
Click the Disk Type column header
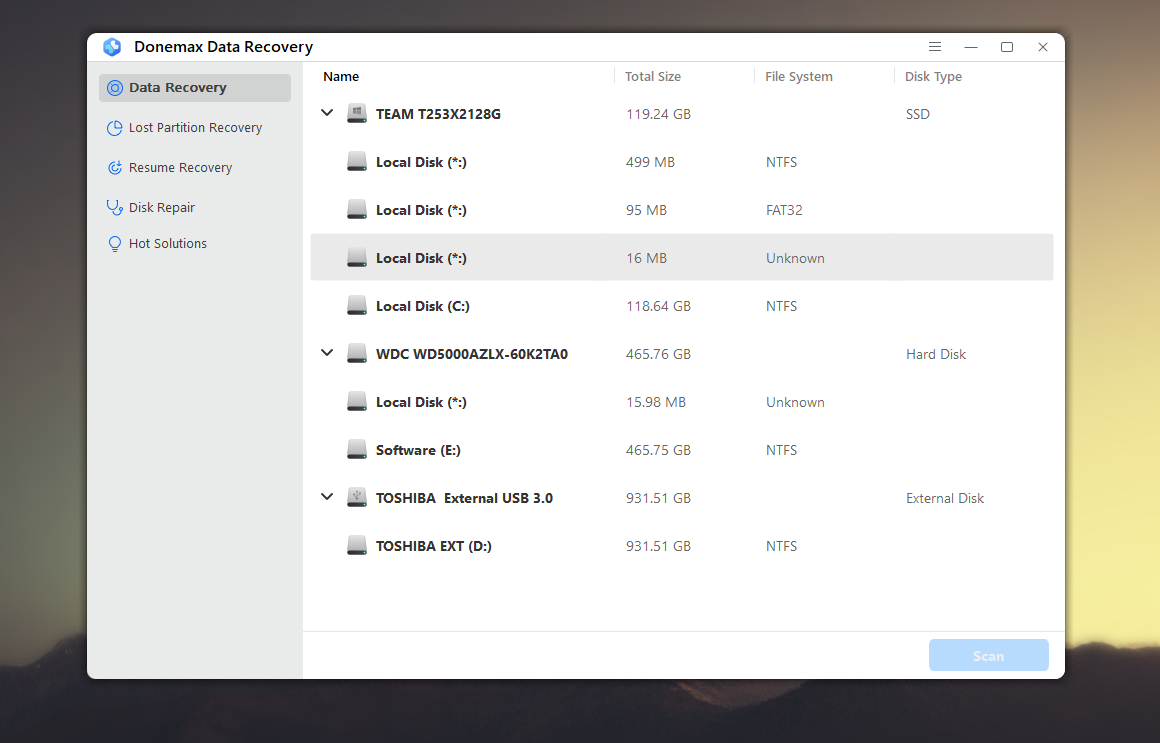tap(933, 76)
